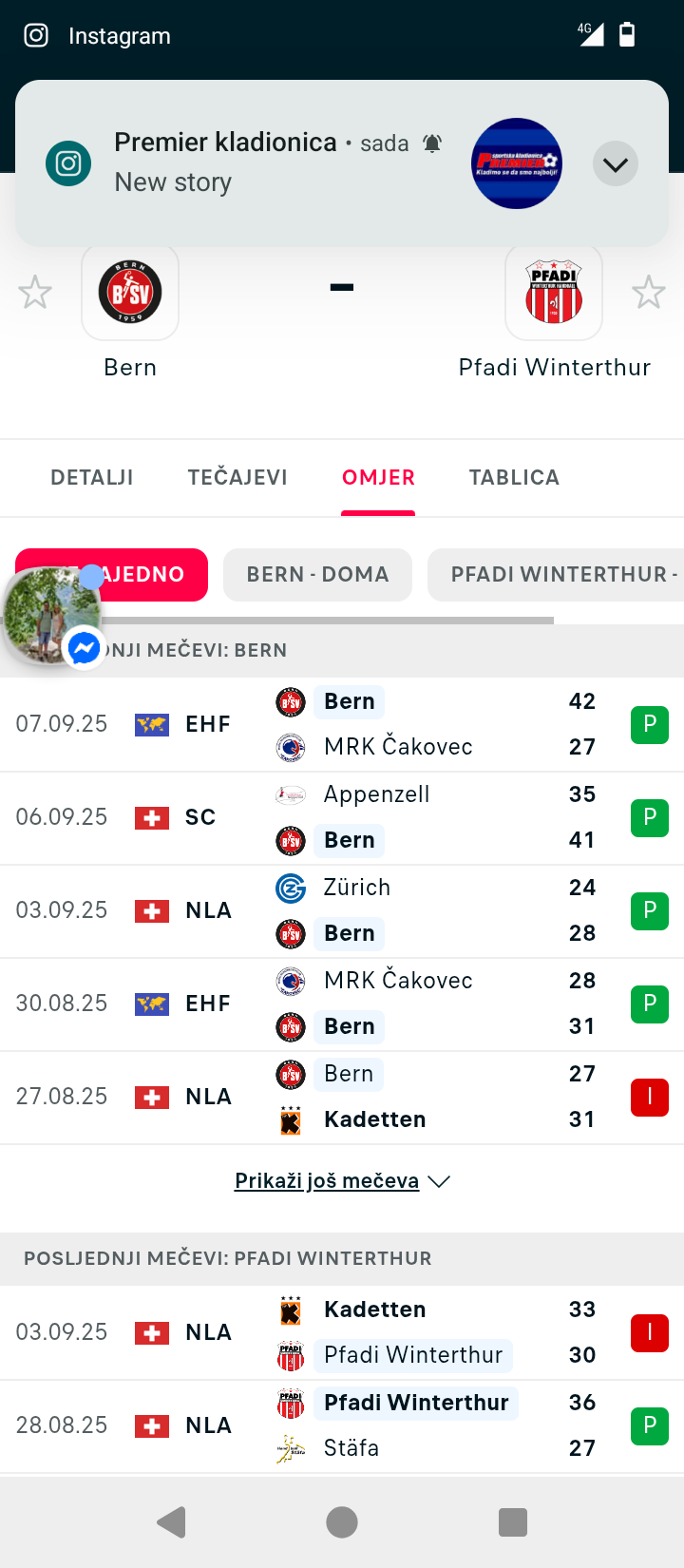The height and width of the screenshot is (1568, 684).
Task: Open the Premier kladionica story thumbnail
Action: (x=517, y=163)
